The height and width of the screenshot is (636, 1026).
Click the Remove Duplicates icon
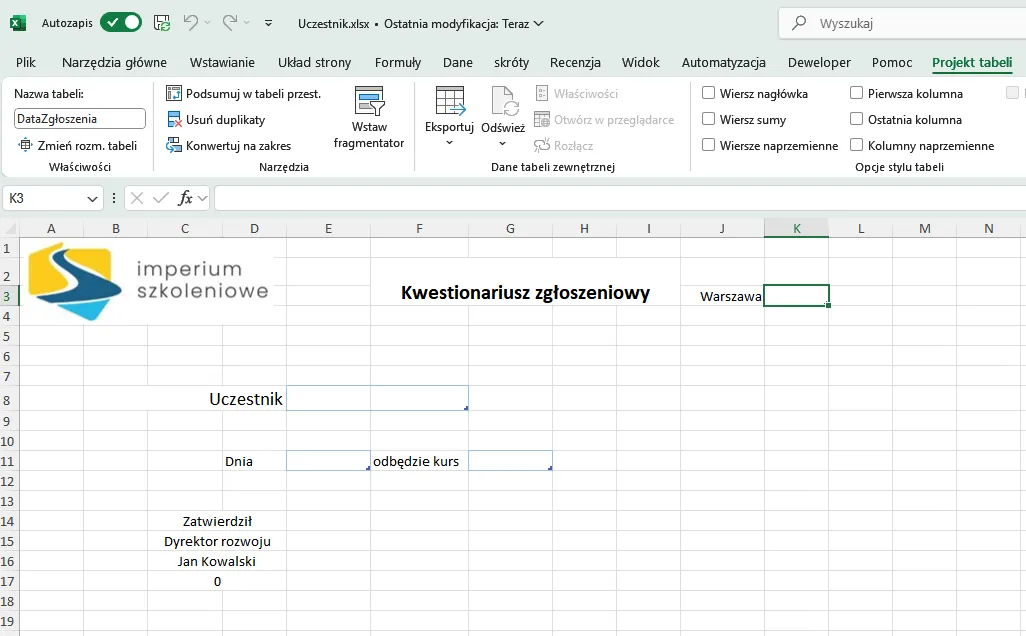tap(174, 120)
